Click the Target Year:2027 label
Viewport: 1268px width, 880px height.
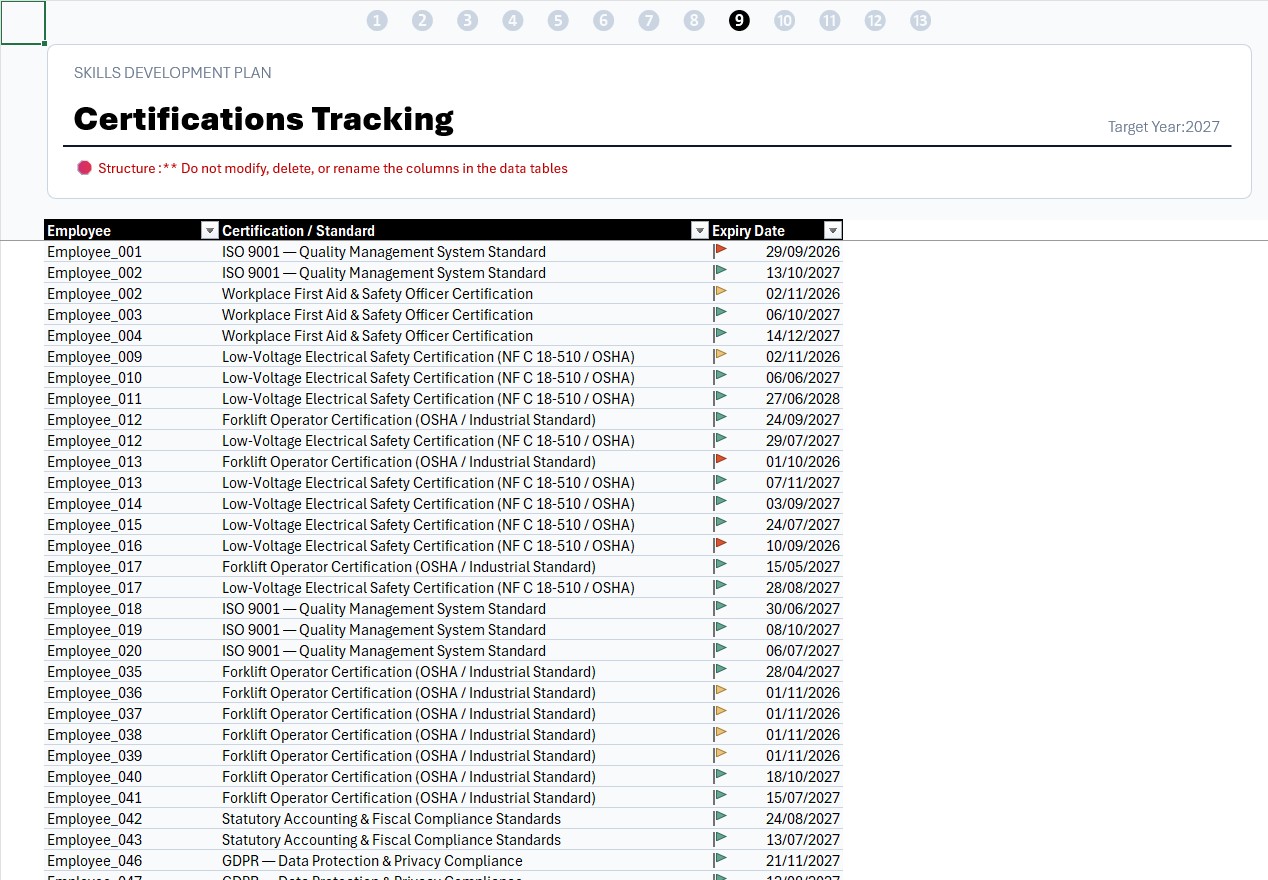1164,127
